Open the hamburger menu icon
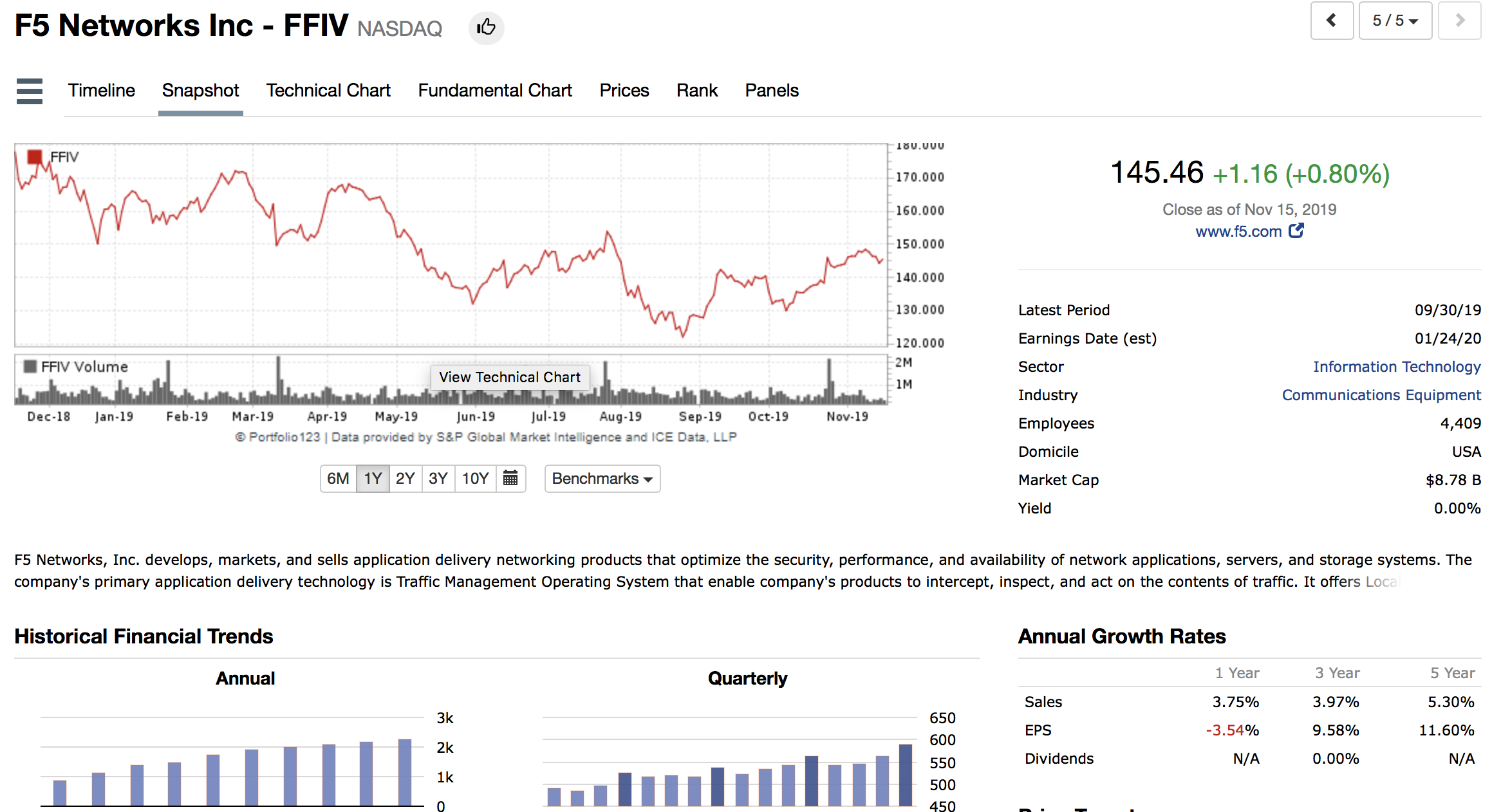1501x812 pixels. tap(30, 91)
